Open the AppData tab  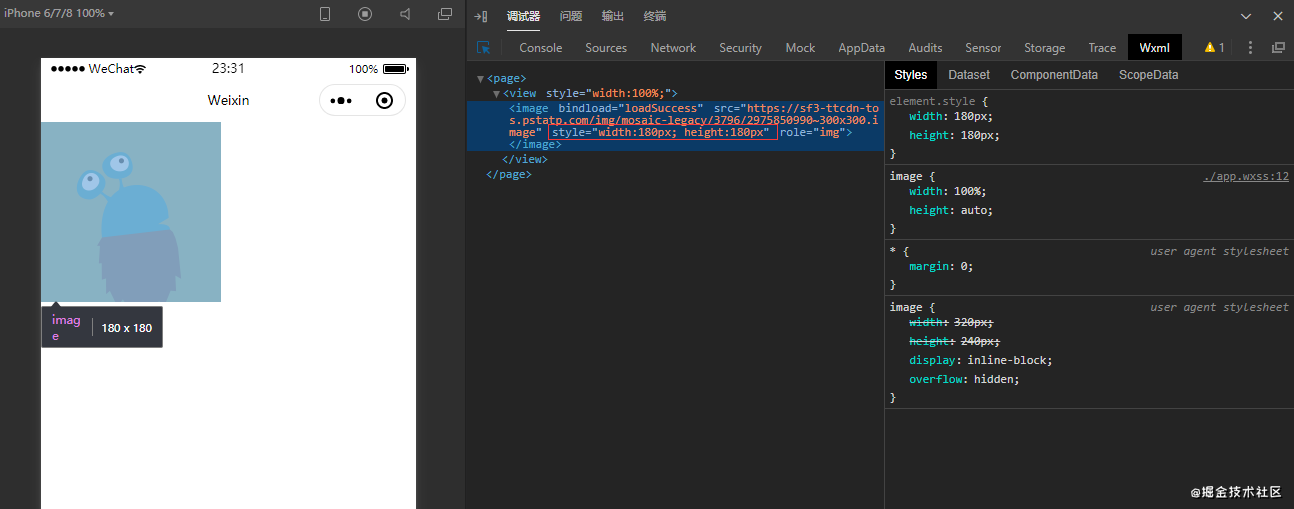tap(862, 47)
